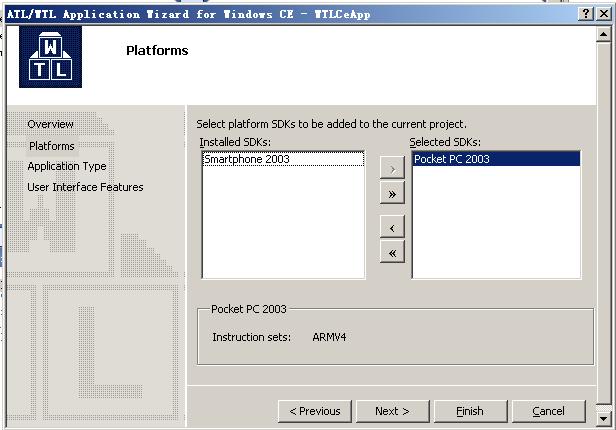Remove selected SDK with single left arrow
This screenshot has width=616, height=430.
(x=392, y=228)
